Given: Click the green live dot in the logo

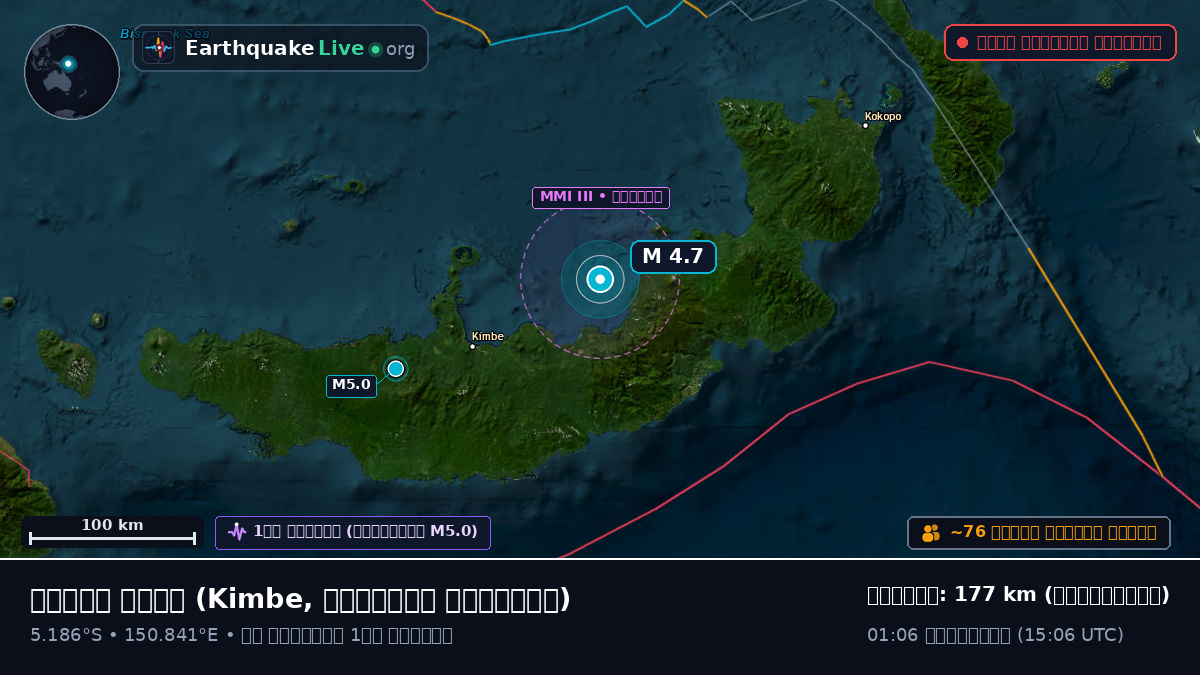Looking at the screenshot, I should click(x=375, y=49).
